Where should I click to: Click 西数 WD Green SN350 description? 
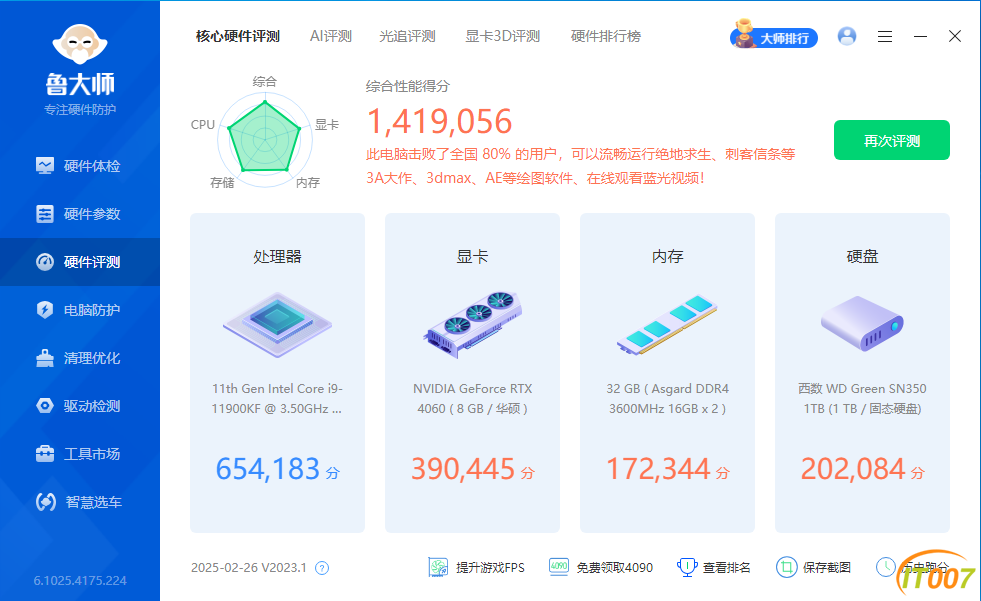tap(862, 398)
